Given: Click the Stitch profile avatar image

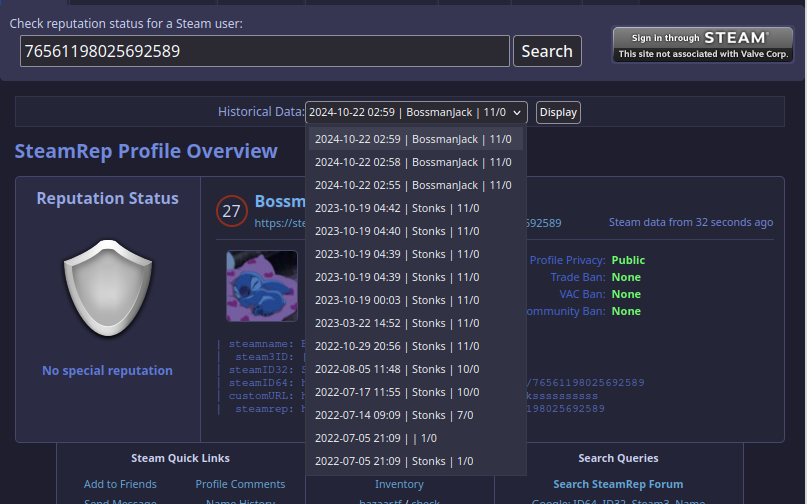Looking at the screenshot, I should (262, 286).
